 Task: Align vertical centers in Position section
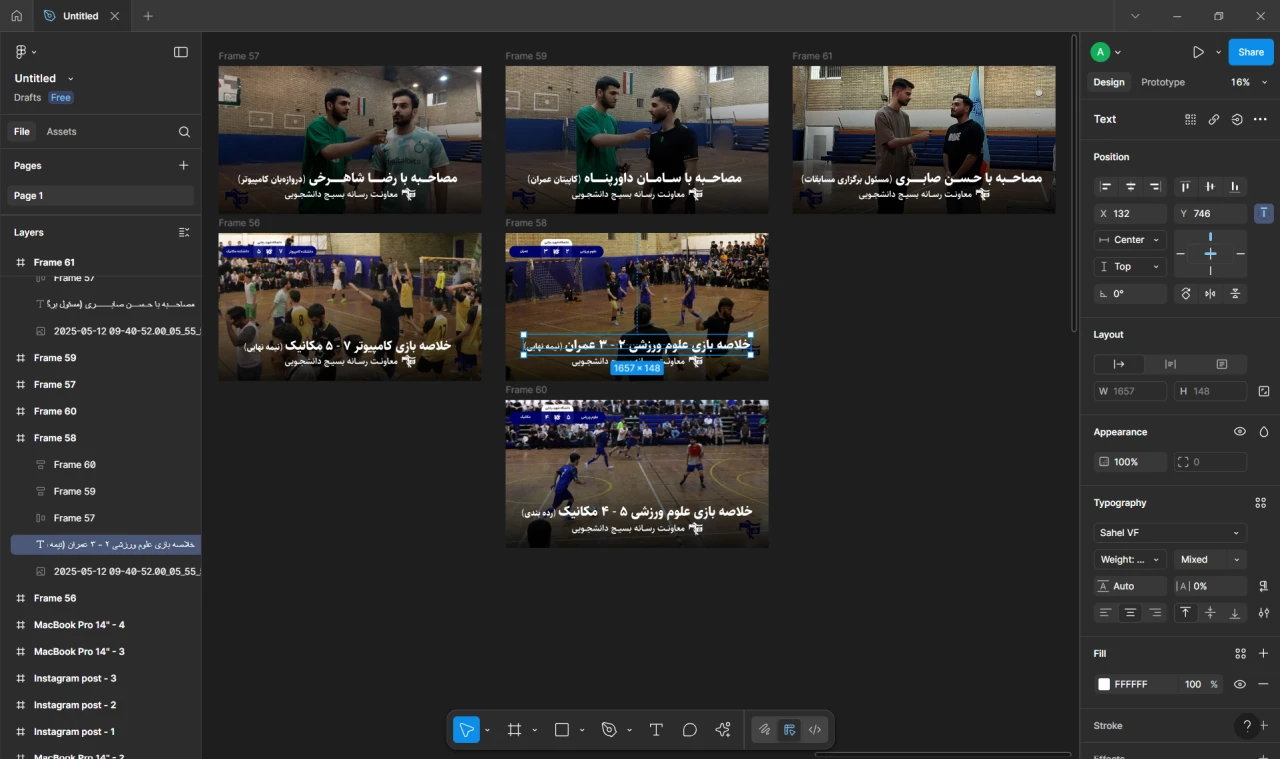click(1211, 187)
